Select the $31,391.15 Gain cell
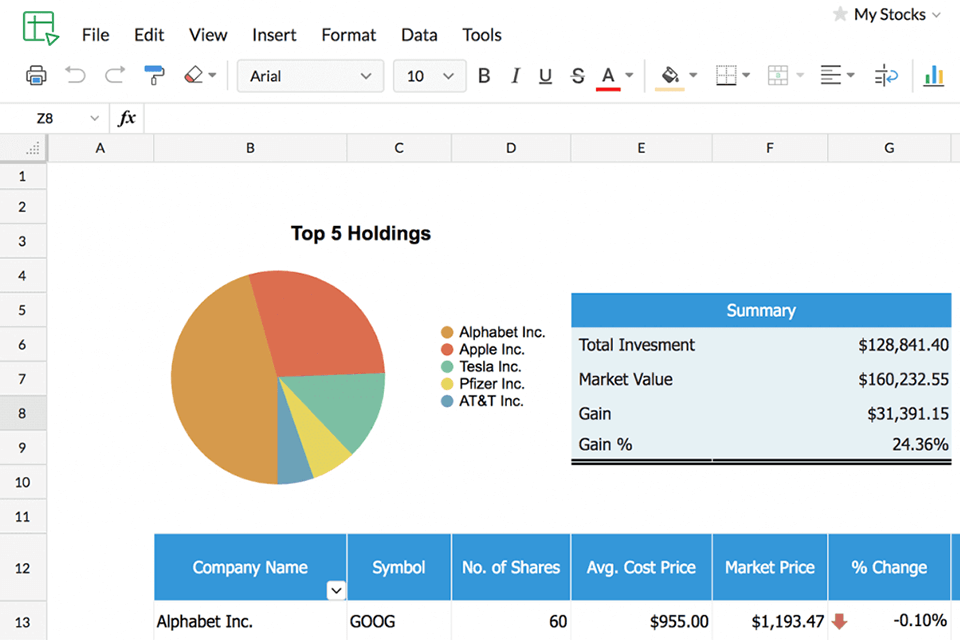960x640 pixels. pos(908,414)
